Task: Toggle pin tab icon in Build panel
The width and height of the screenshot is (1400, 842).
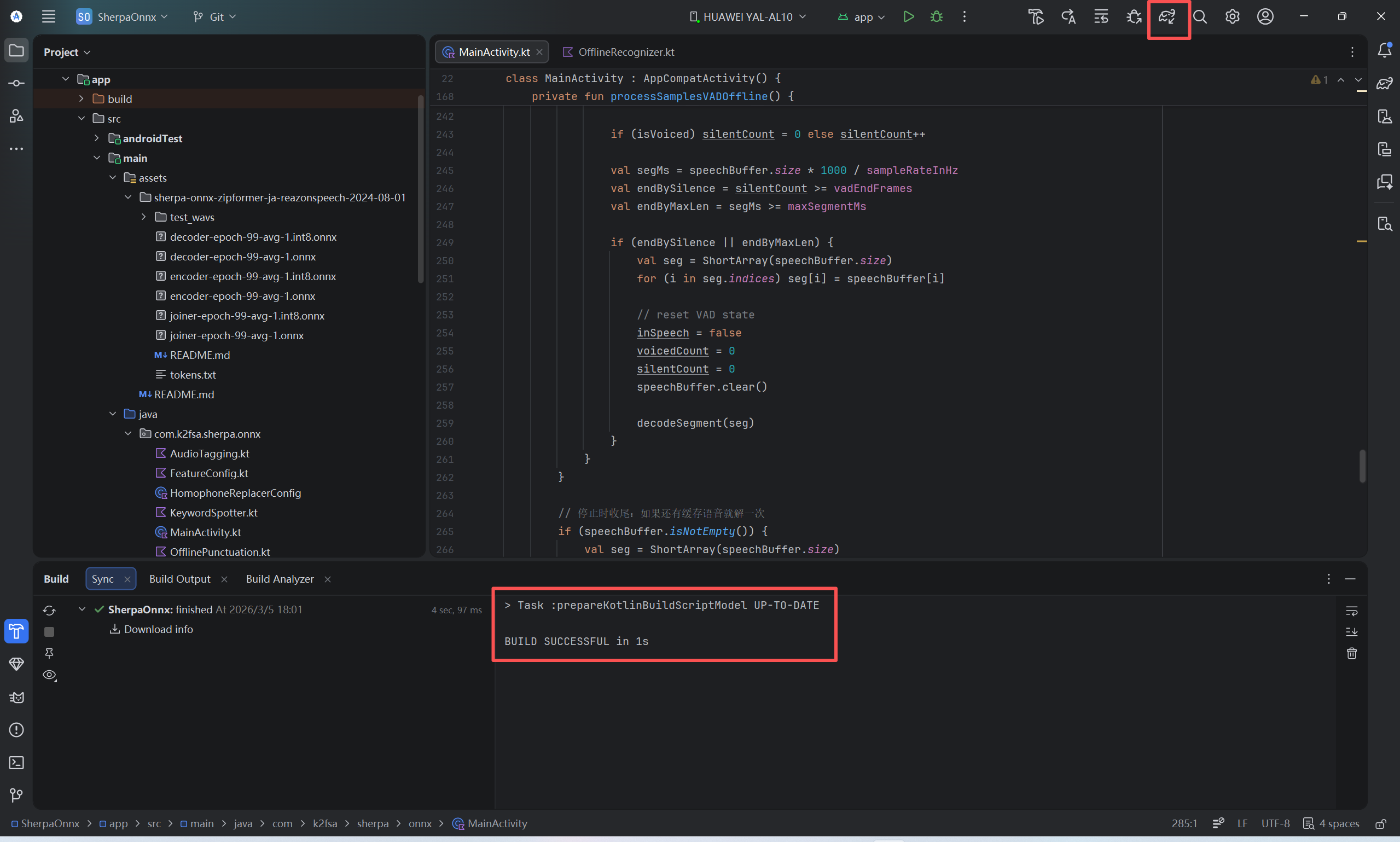Action: 49,654
